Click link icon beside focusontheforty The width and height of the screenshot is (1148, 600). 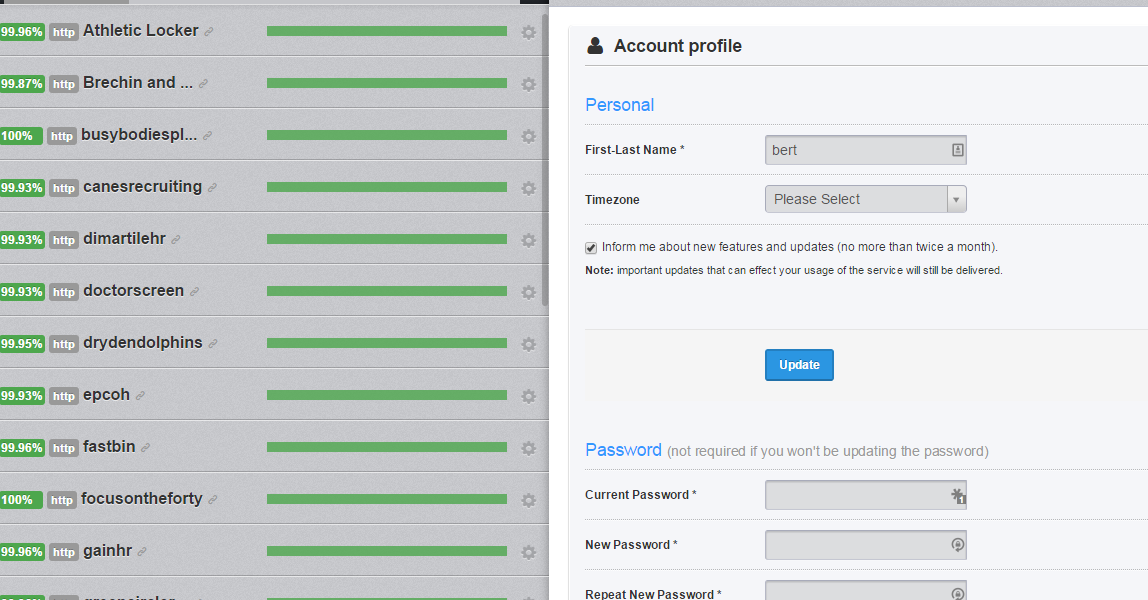[212, 500]
